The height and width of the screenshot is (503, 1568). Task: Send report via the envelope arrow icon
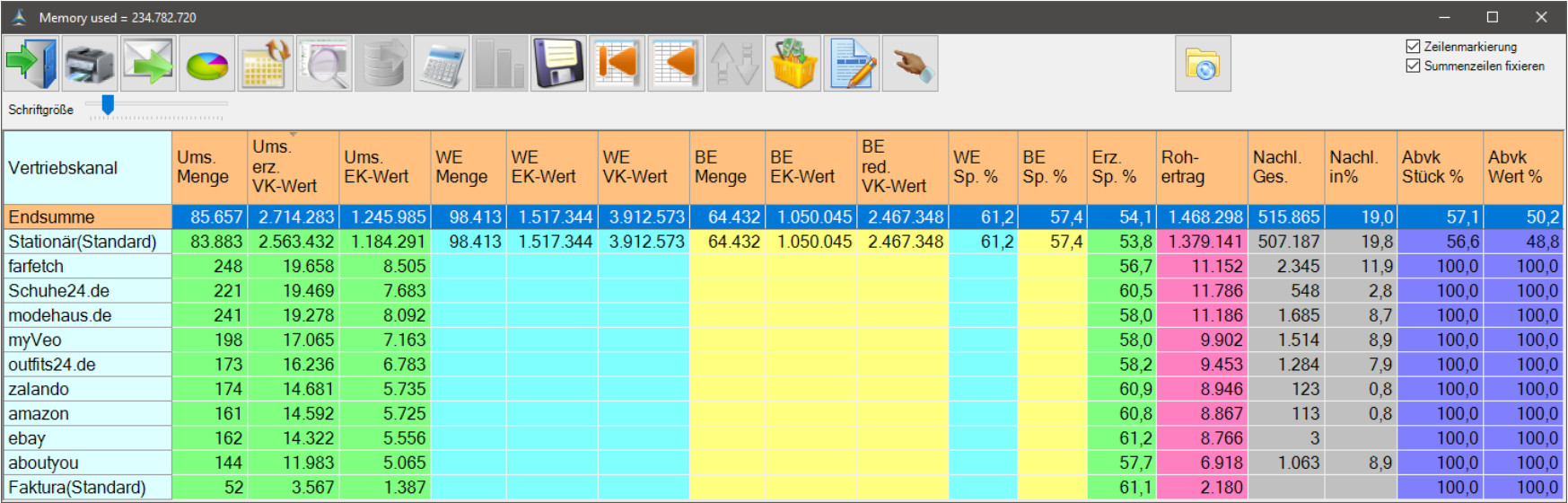[x=148, y=64]
